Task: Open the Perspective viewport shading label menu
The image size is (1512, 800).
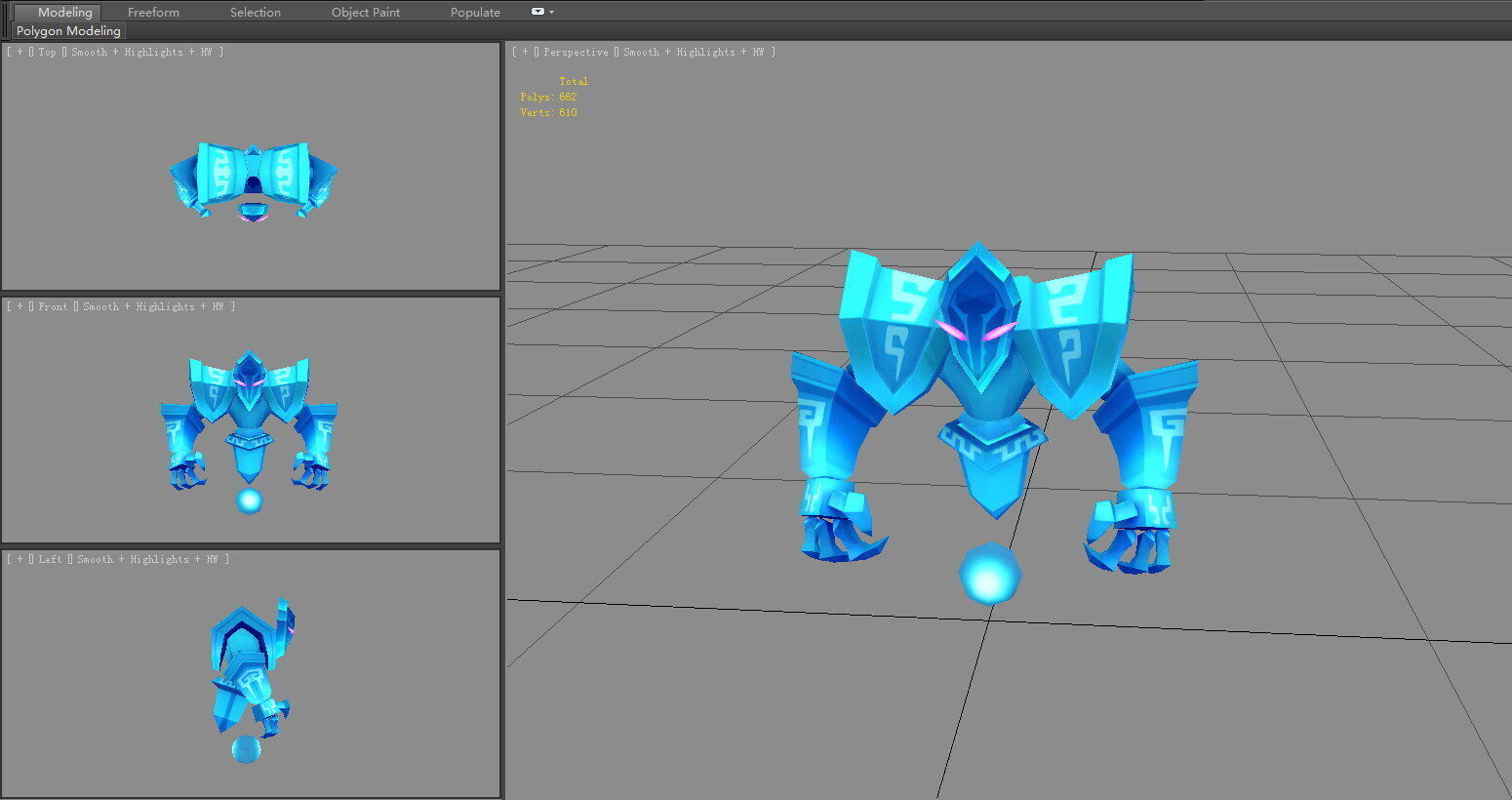Action: pos(694,52)
